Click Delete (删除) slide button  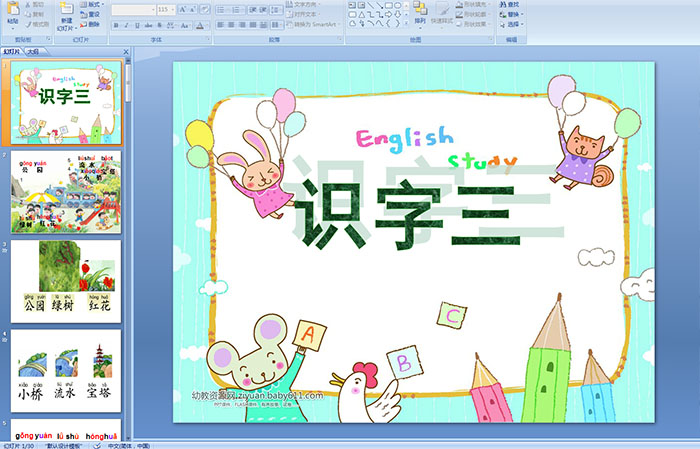(x=90, y=25)
